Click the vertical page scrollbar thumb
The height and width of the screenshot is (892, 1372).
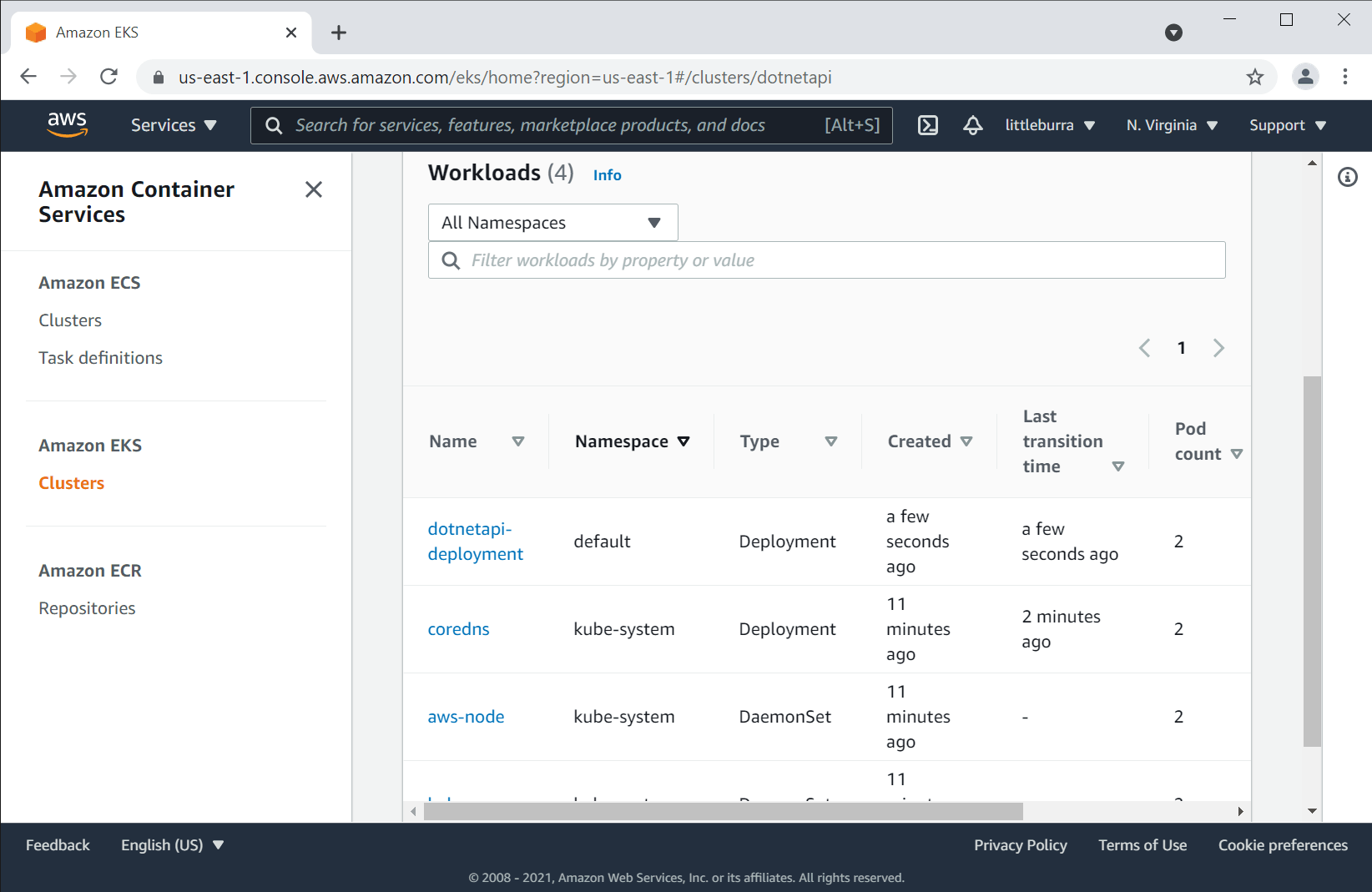pos(1312,562)
